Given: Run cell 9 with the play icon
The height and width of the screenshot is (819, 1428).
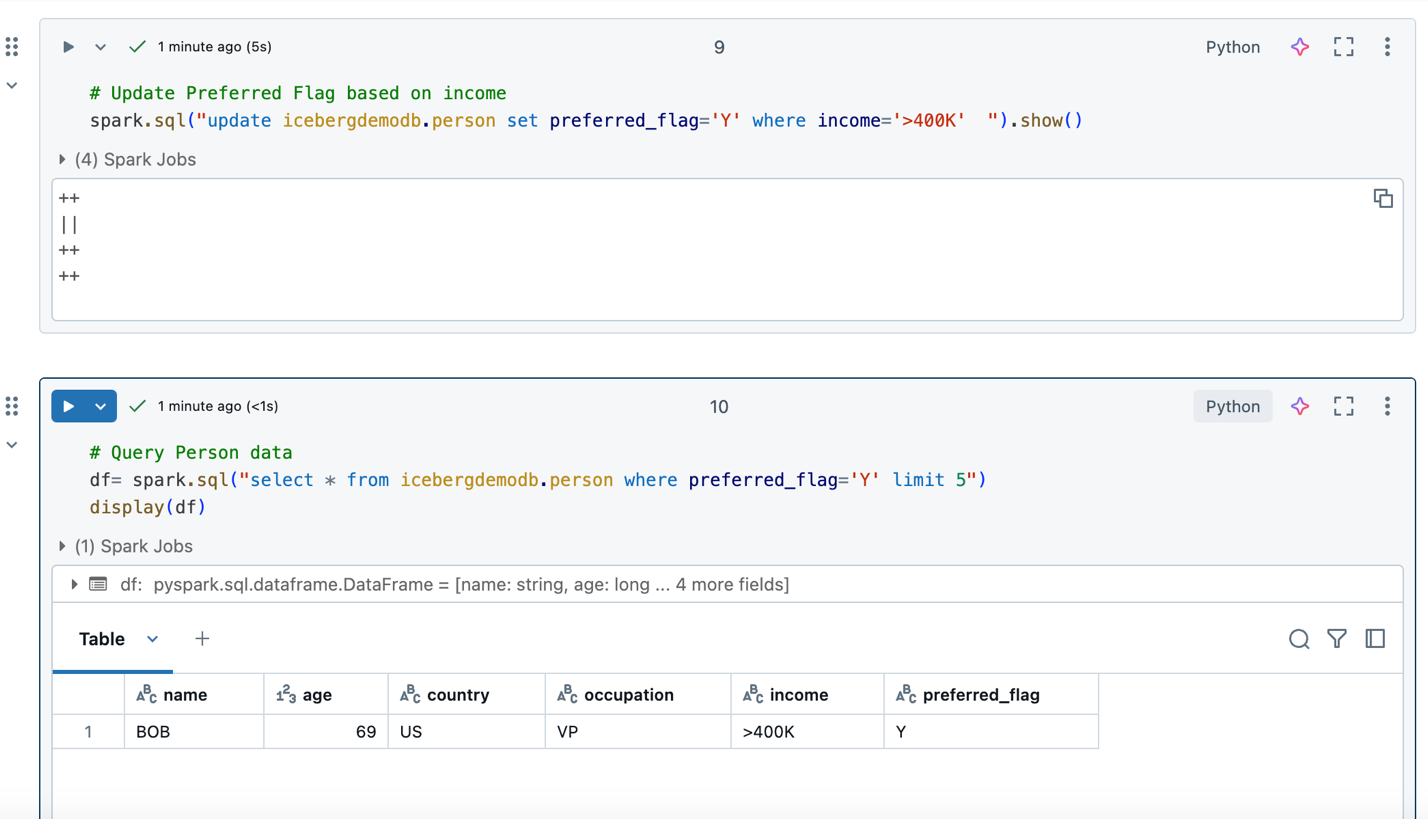Looking at the screenshot, I should (68, 47).
